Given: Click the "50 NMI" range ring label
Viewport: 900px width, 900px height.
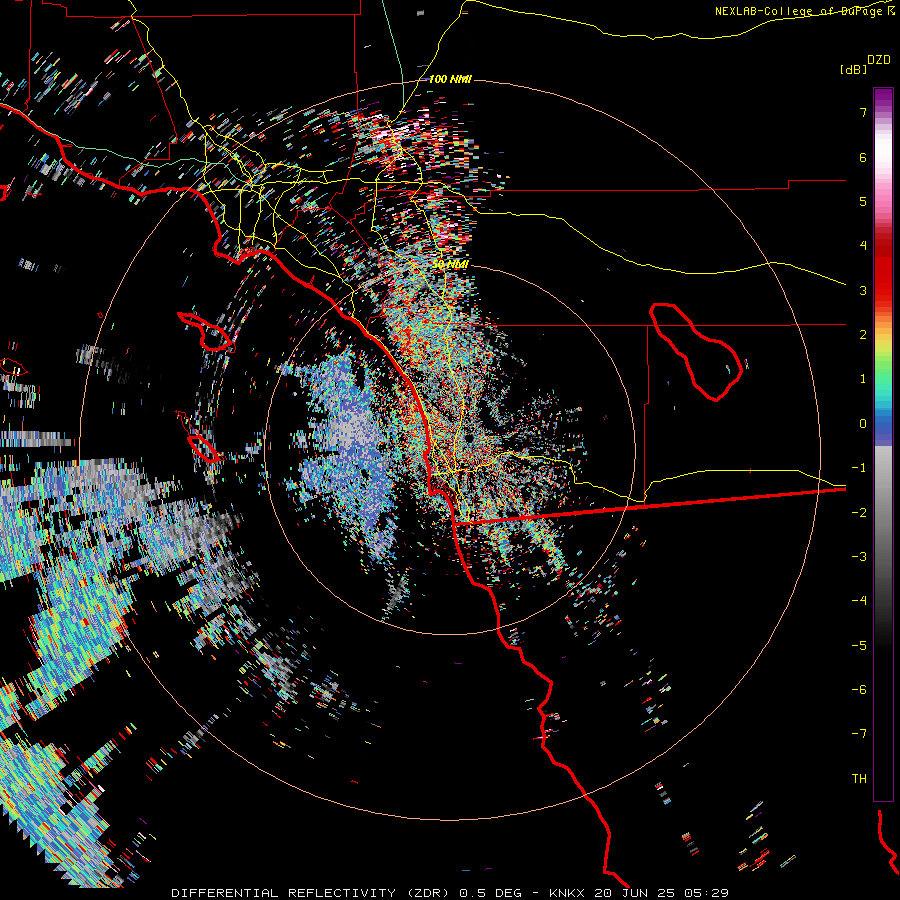Looking at the screenshot, I should (451, 265).
